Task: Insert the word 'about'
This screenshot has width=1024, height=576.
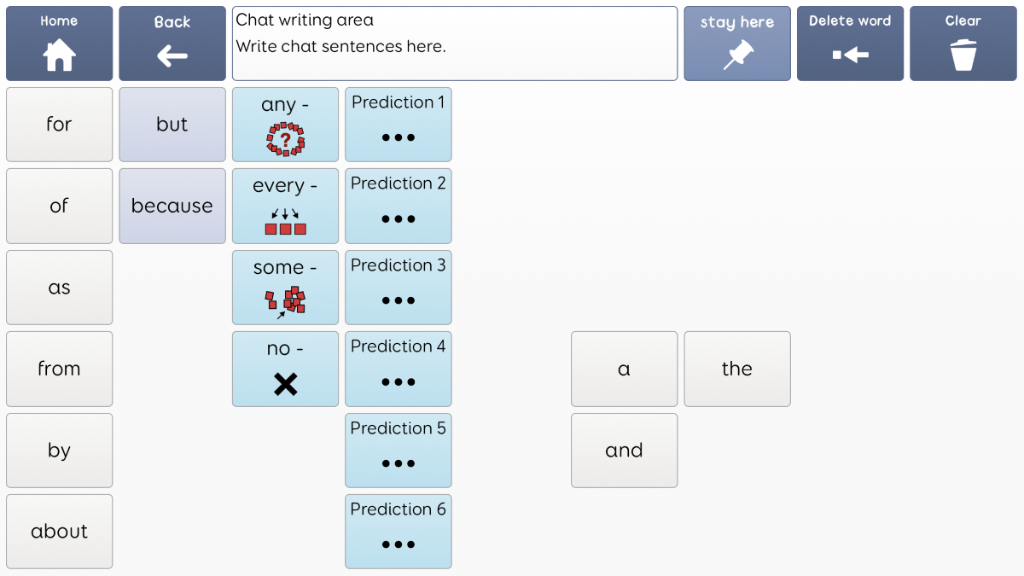Action: (59, 531)
